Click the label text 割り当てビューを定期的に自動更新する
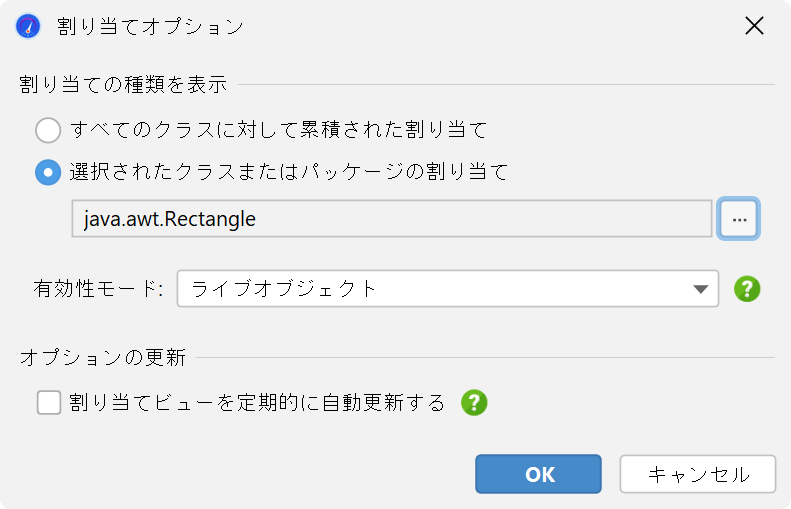791x509 pixels. coord(257,403)
